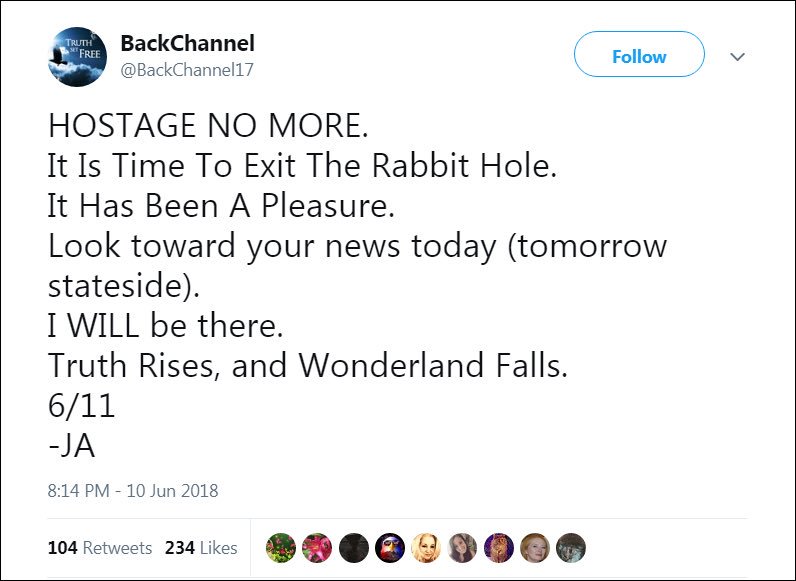Click the "-JA" signature text
Screen dimensions: 796x581
71,445
